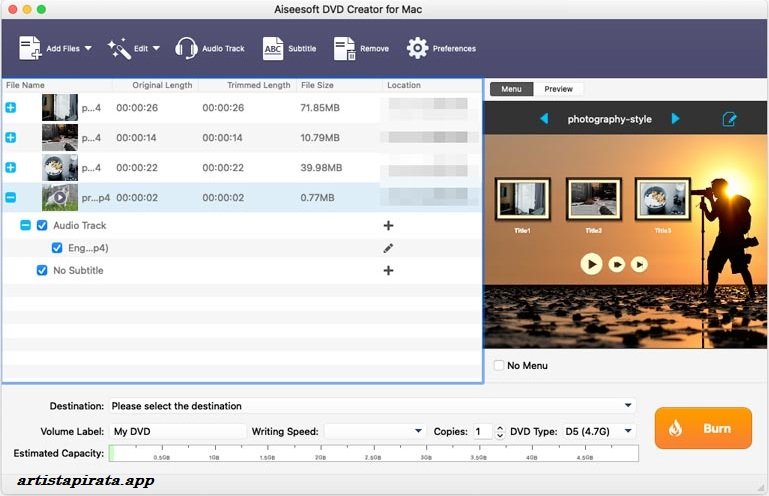Select the Title2 menu thumbnail
The width and height of the screenshot is (769, 496).
coord(593,199)
